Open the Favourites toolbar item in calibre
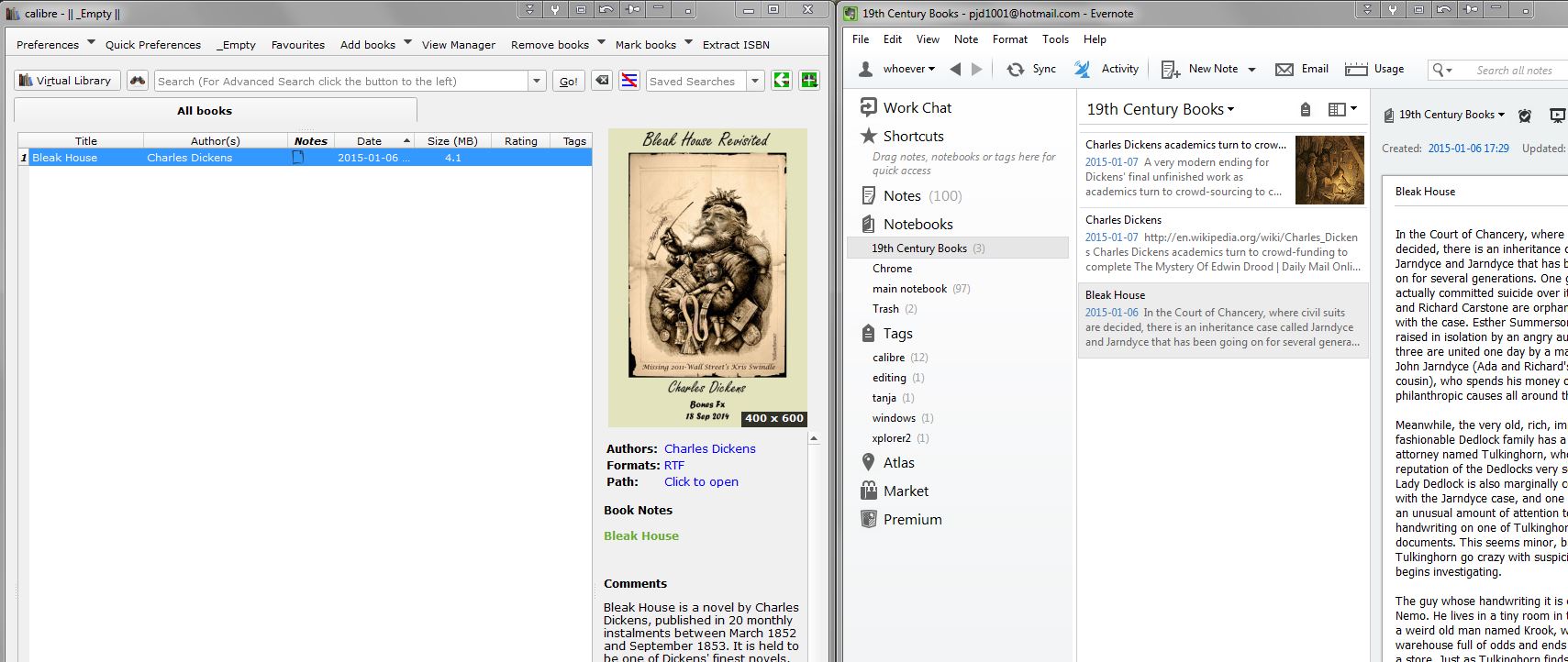The width and height of the screenshot is (1568, 662). [x=298, y=45]
